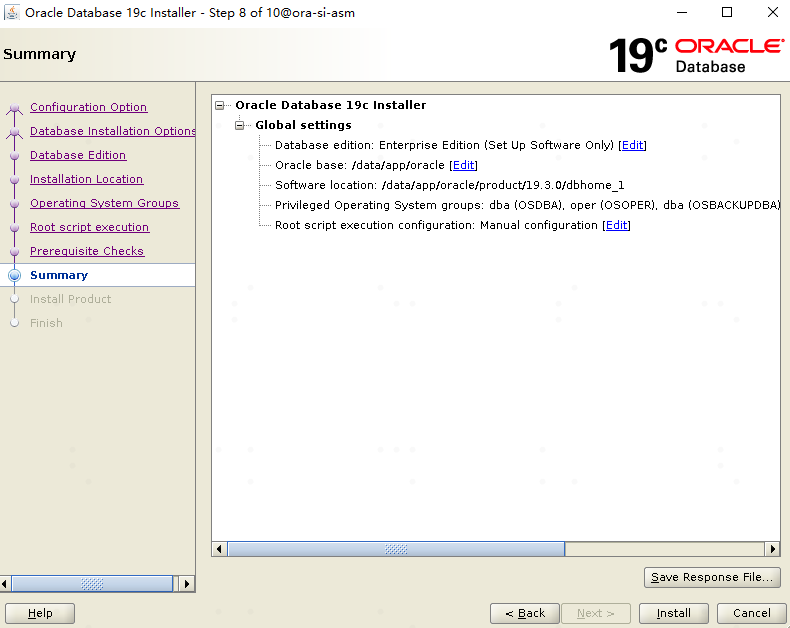790x628 pixels.
Task: Click the "Oracle Database 19c Installer" tree title
Action: tap(331, 105)
